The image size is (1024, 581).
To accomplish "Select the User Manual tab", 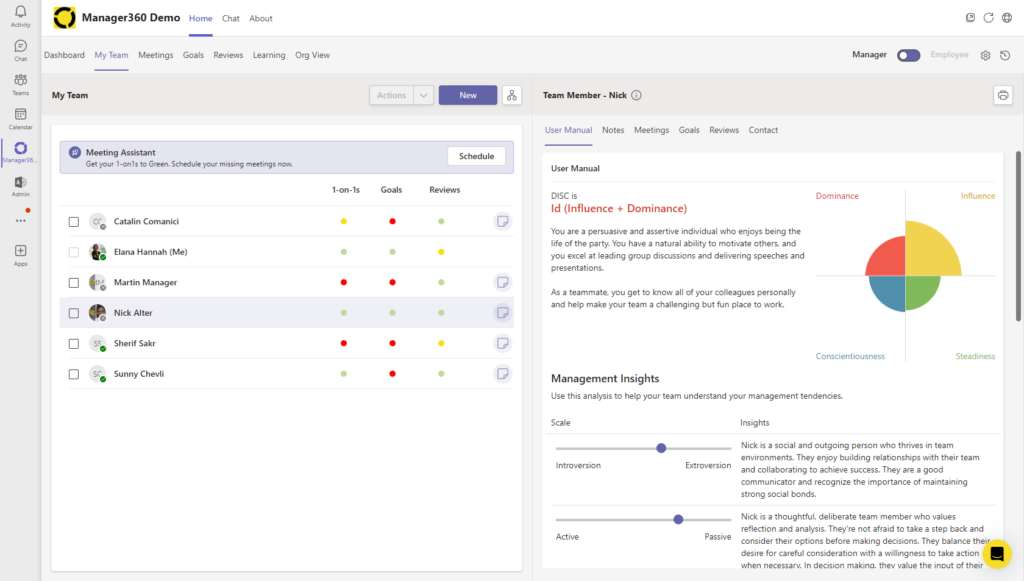I will click(568, 130).
